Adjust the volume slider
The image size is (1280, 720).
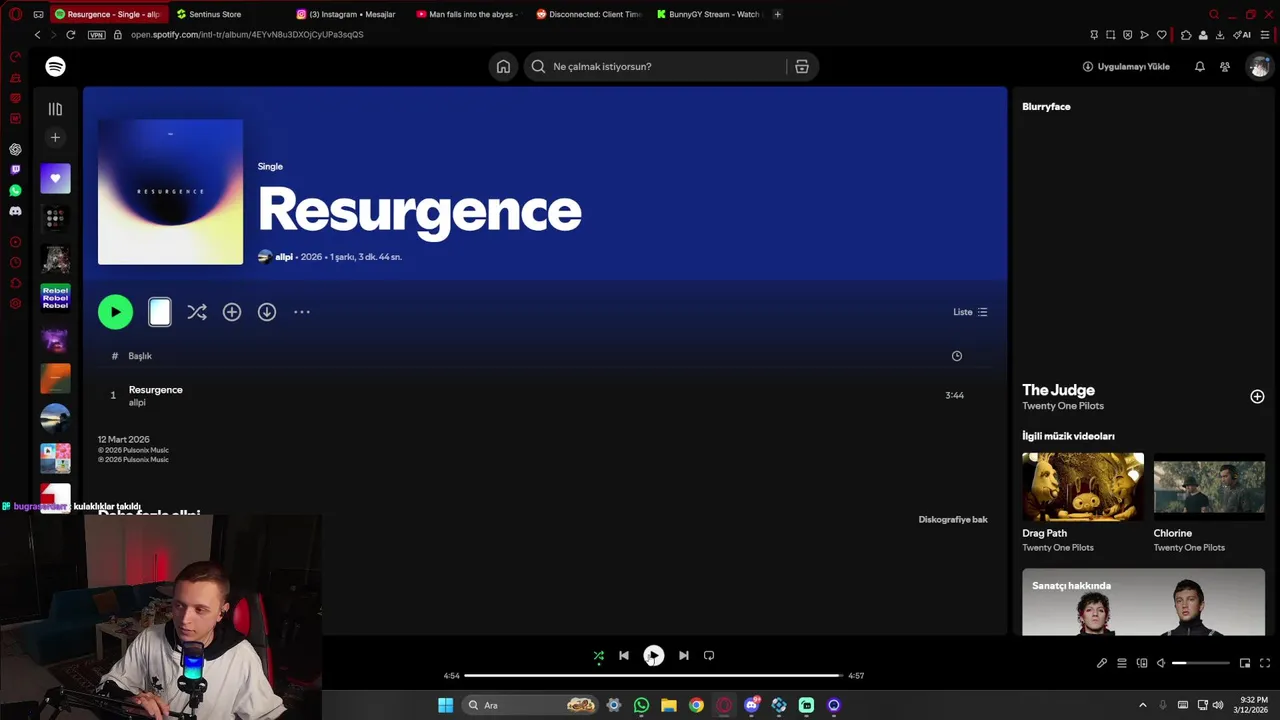coord(1201,663)
